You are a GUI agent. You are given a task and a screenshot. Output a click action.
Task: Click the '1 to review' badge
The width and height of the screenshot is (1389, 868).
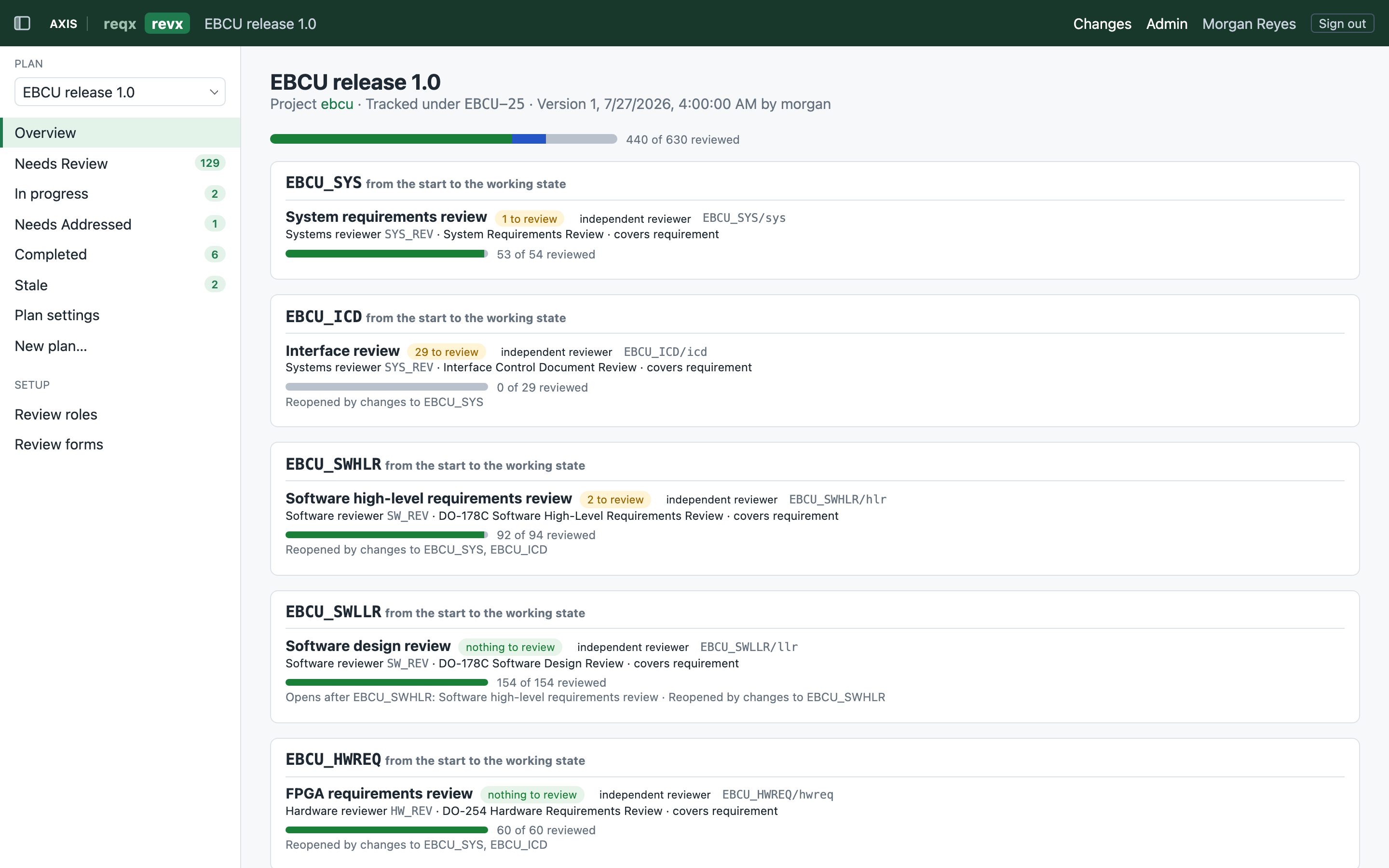coord(529,219)
